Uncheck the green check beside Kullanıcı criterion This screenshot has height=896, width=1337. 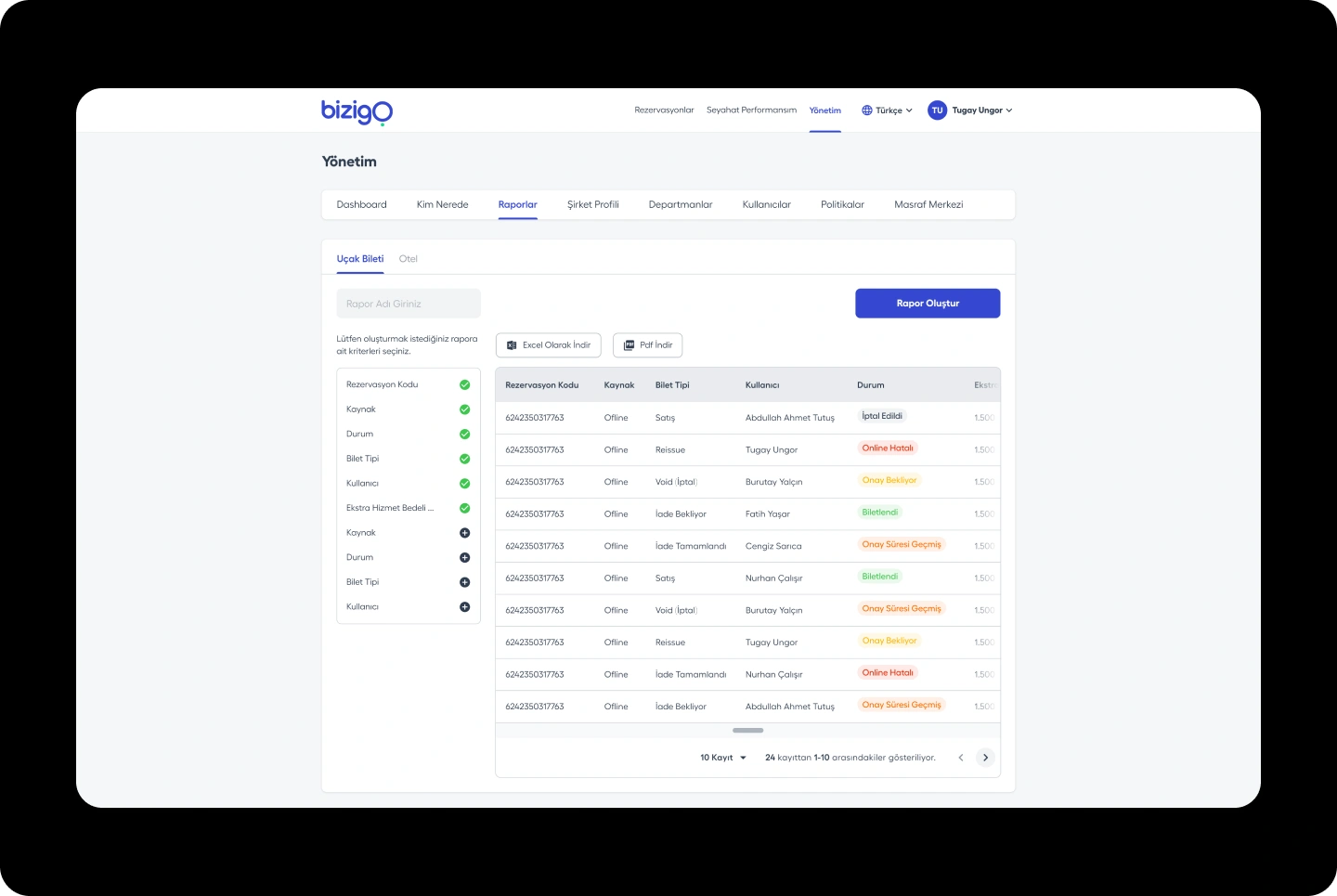point(465,484)
